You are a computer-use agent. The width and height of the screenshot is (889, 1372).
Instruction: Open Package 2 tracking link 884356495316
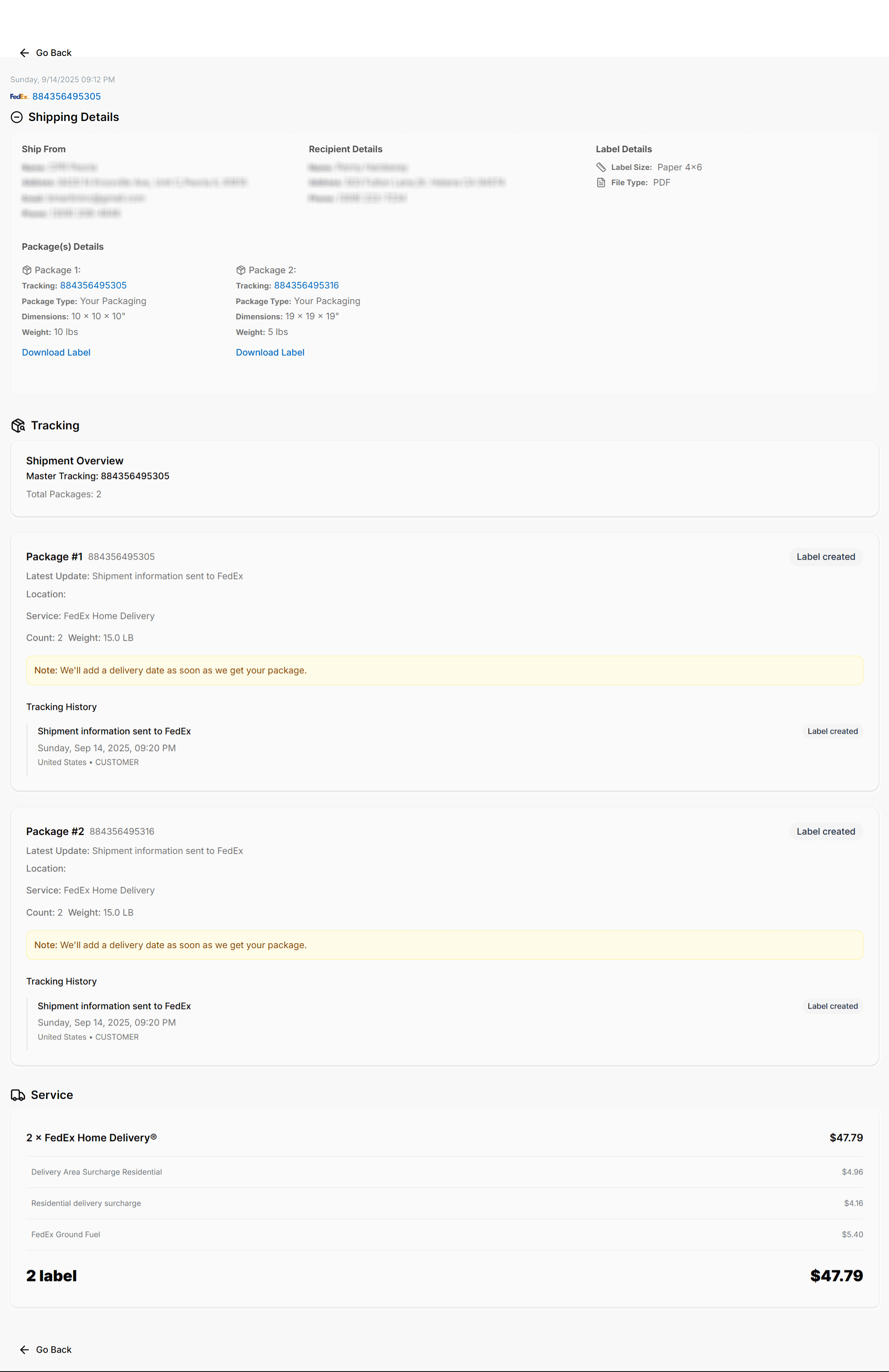[x=306, y=285]
